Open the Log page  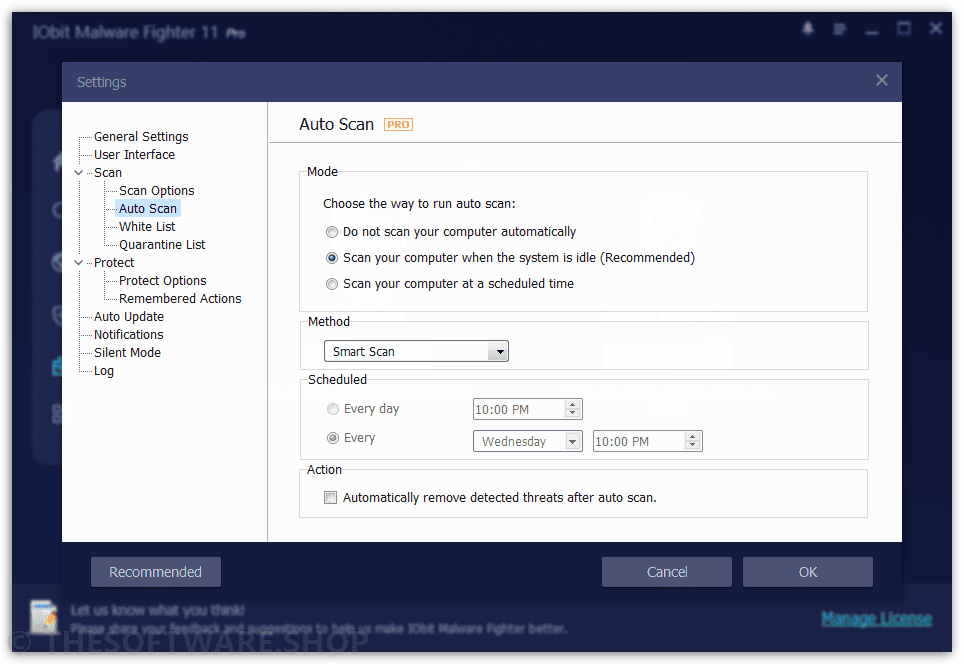103,371
